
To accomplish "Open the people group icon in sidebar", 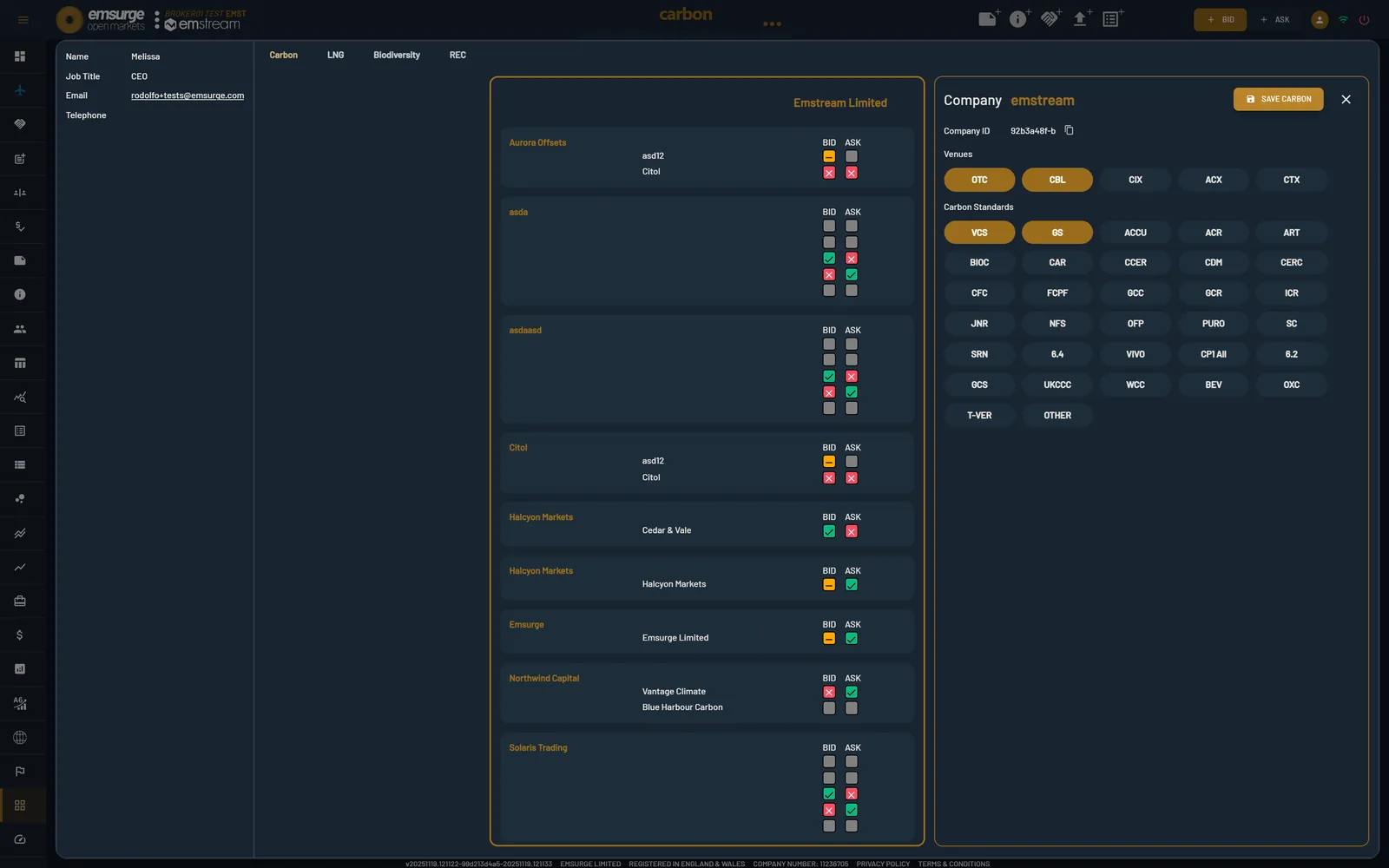I will (x=20, y=329).
